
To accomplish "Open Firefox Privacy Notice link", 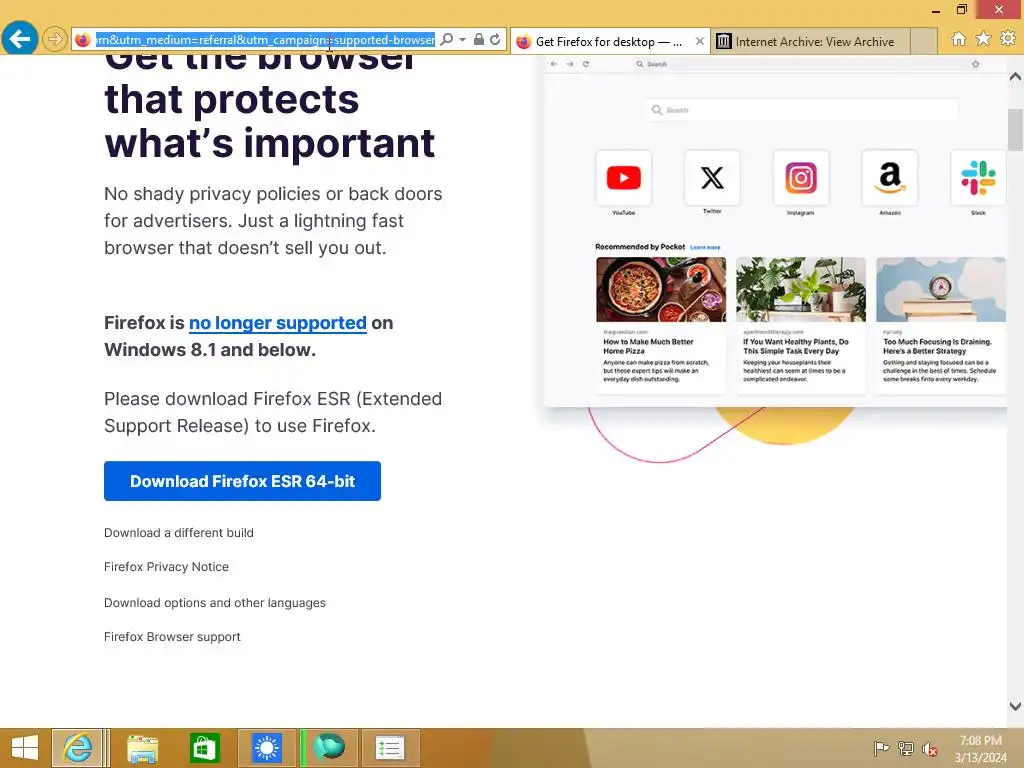I will coord(167,567).
